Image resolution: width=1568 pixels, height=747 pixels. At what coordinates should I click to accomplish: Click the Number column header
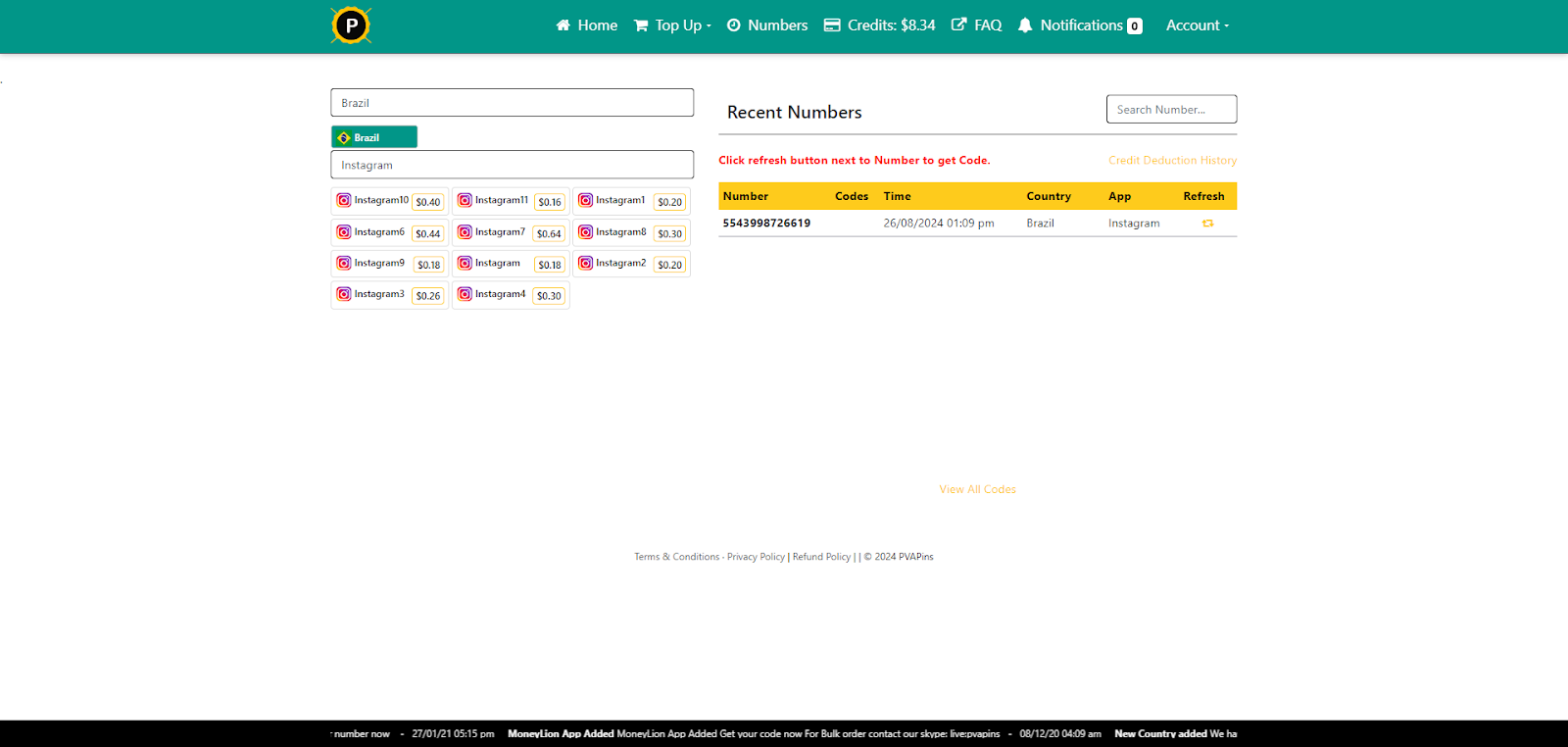pyautogui.click(x=746, y=196)
